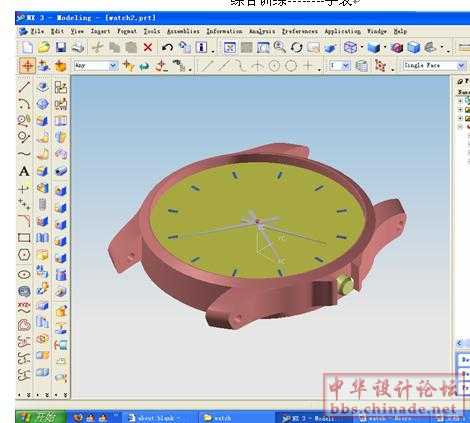Screen dimensions: 470x423
Task: Open the Assemblies menu
Action: point(183,31)
